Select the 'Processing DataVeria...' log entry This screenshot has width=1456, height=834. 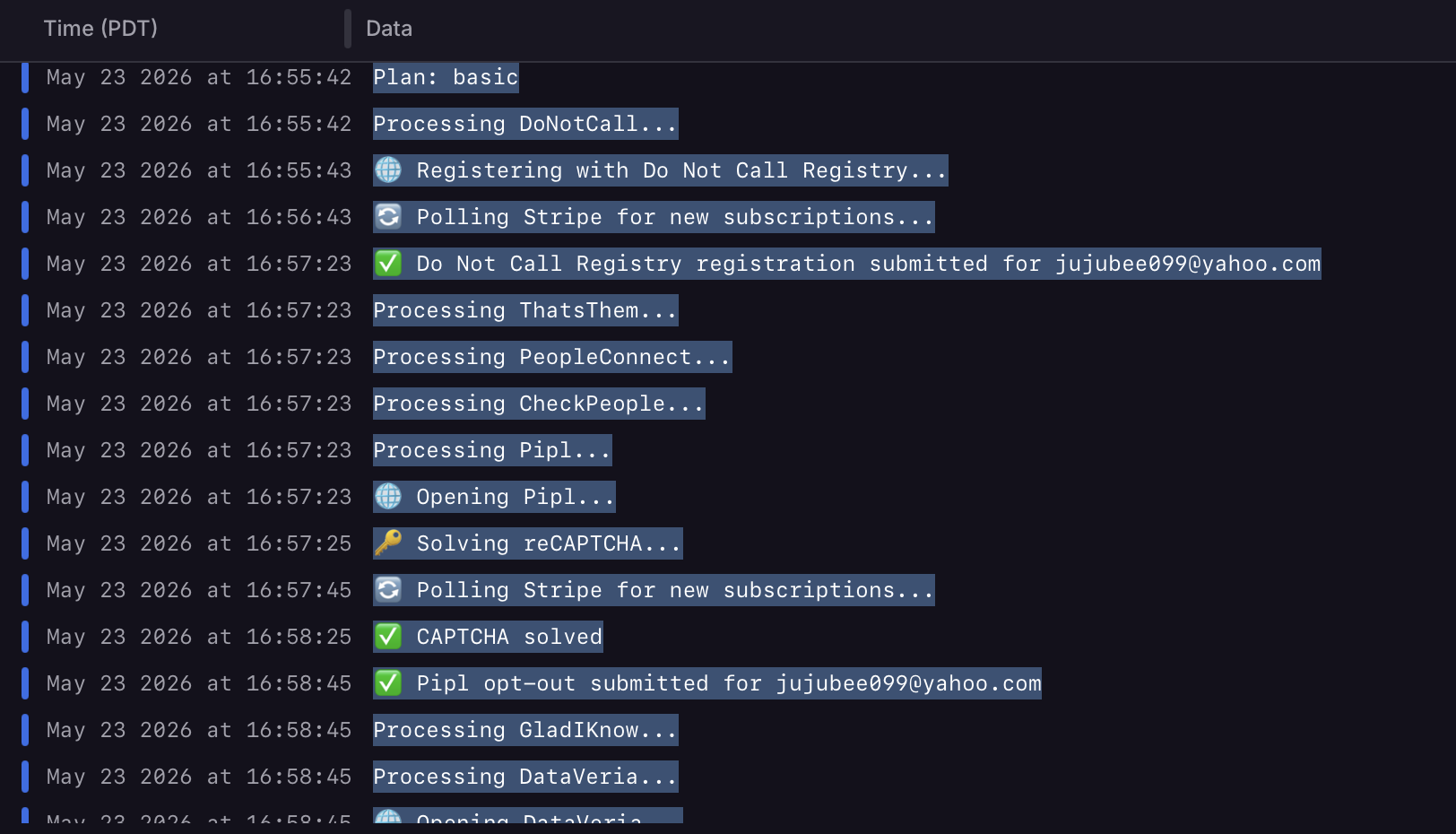tap(525, 777)
